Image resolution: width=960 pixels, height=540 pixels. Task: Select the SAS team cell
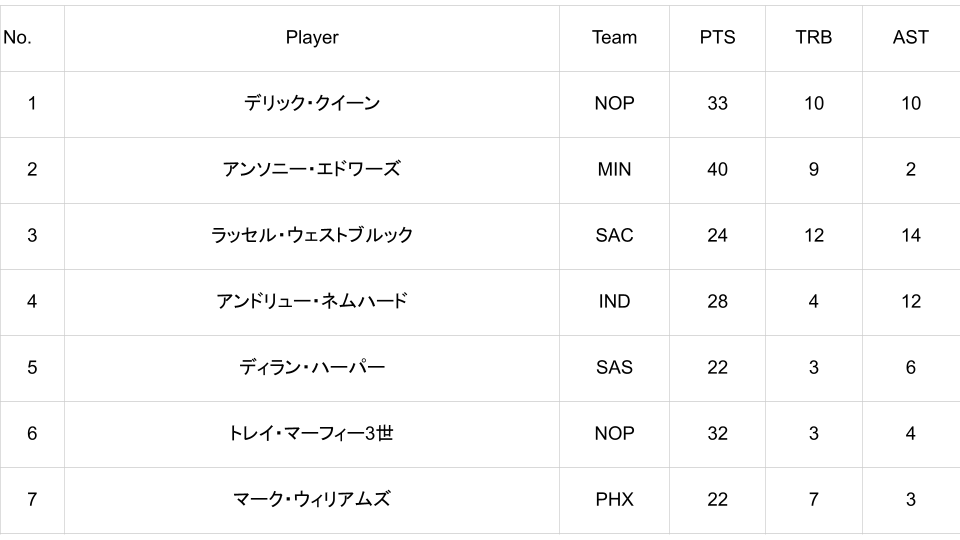tap(614, 368)
